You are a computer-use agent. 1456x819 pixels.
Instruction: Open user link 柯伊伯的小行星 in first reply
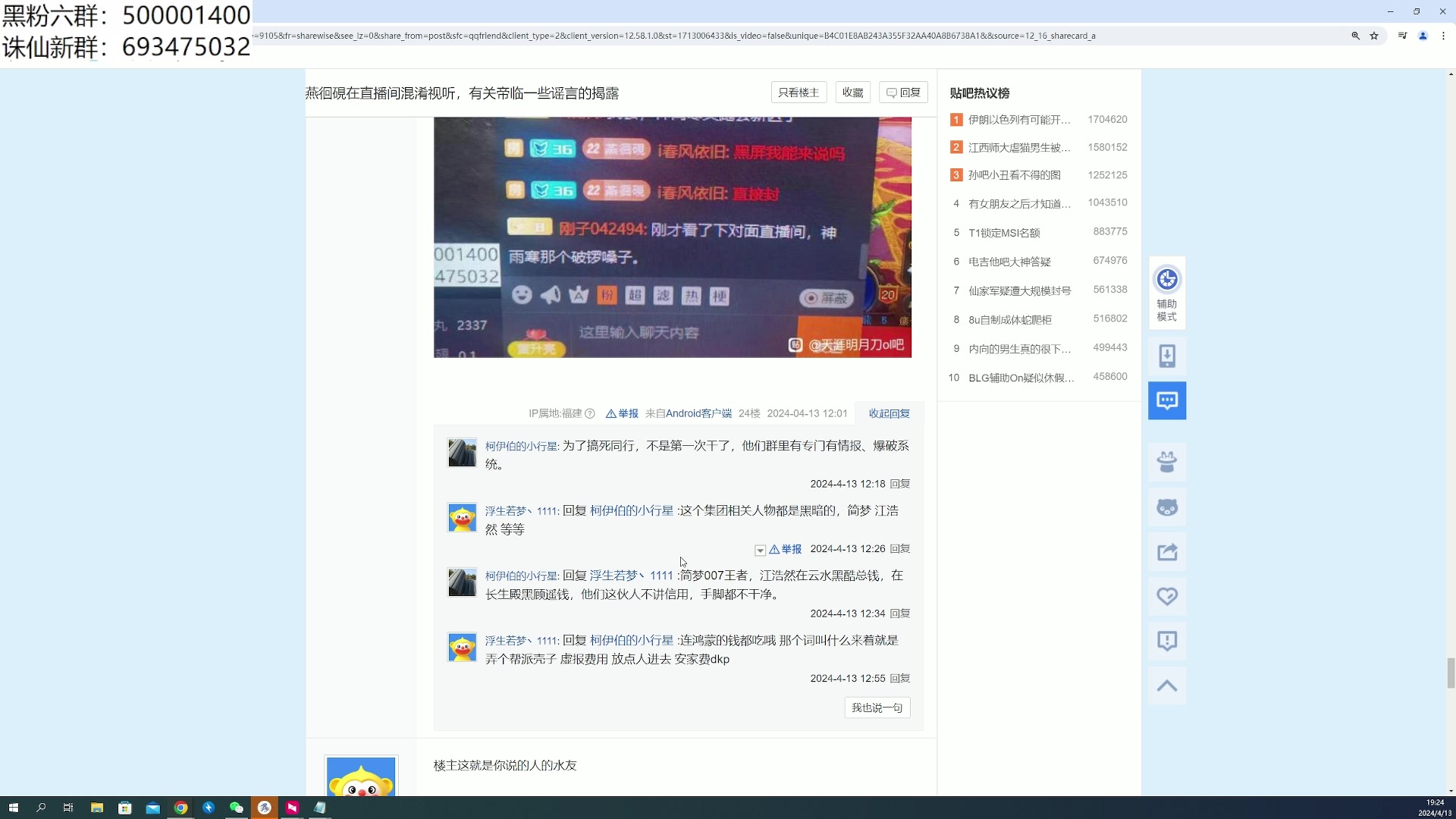pyautogui.click(x=521, y=446)
